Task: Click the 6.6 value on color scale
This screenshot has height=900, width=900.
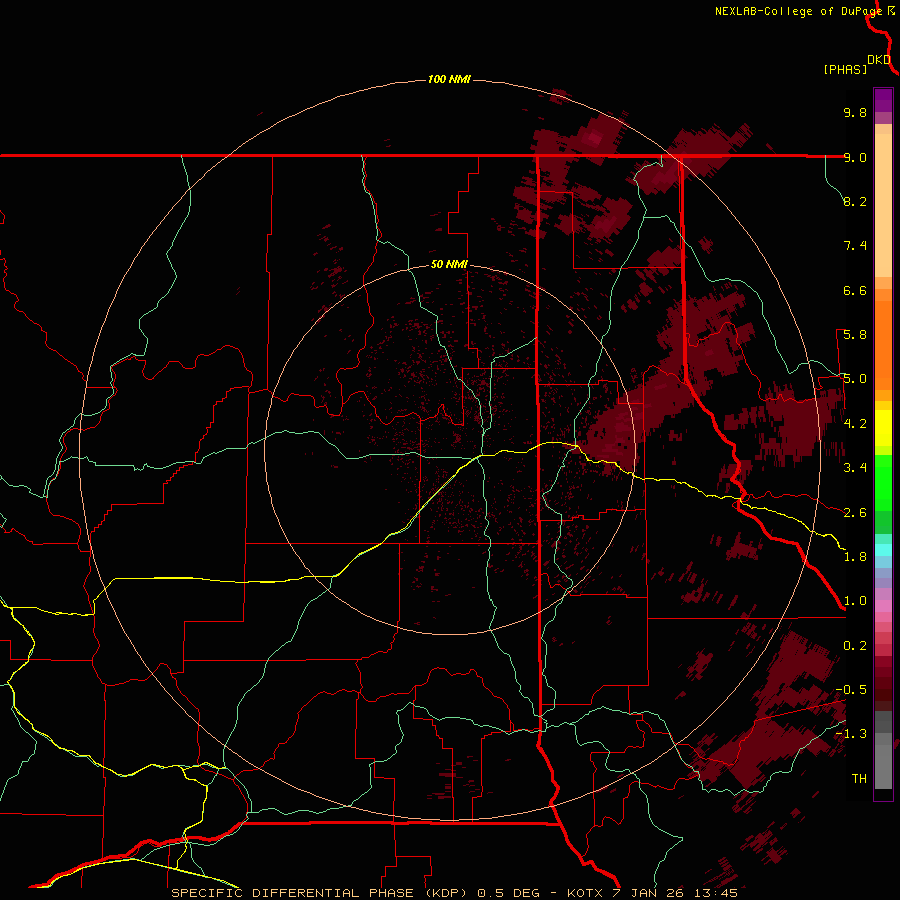Action: 855,290
